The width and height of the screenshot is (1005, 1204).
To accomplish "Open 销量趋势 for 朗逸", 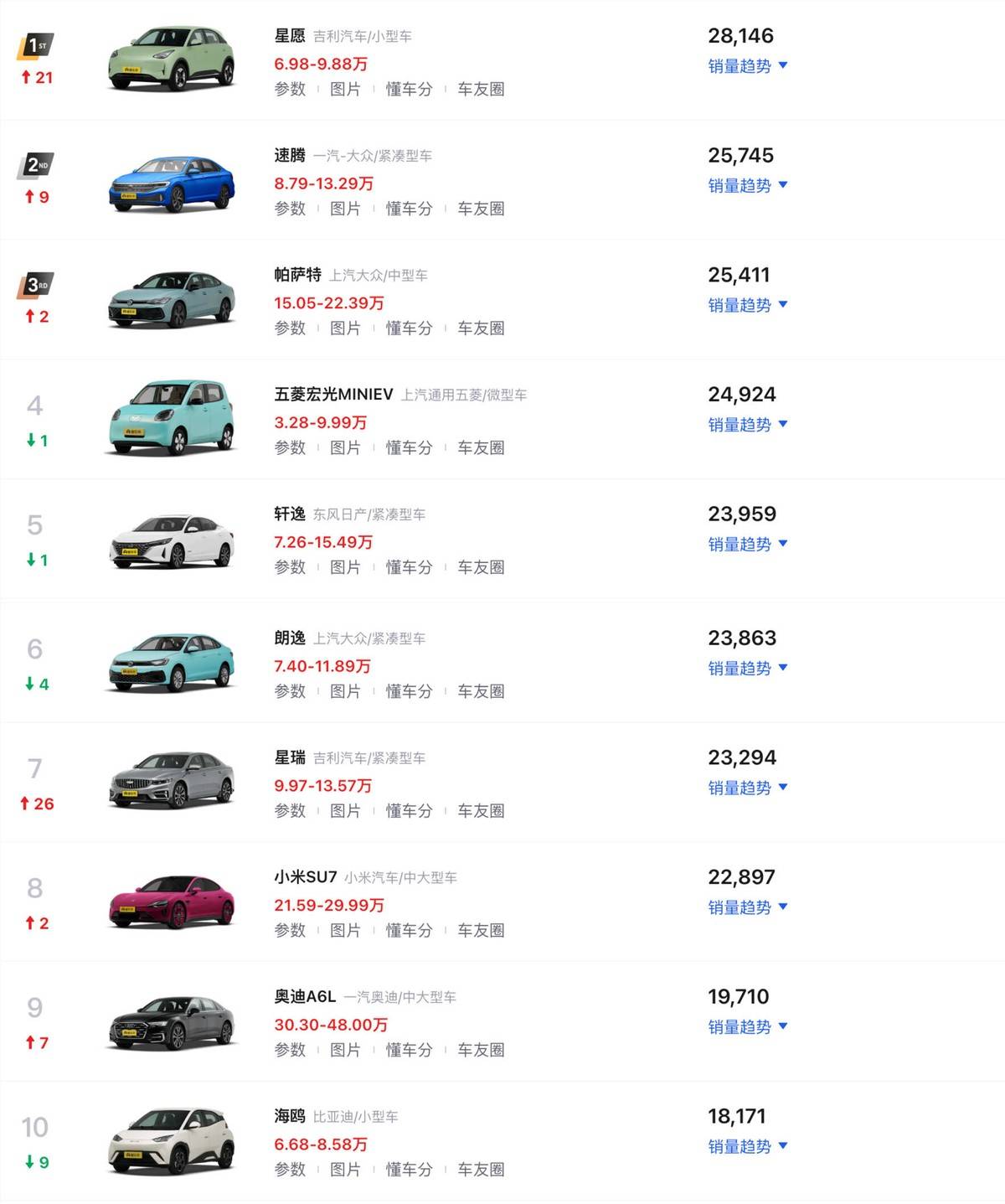I will point(747,669).
